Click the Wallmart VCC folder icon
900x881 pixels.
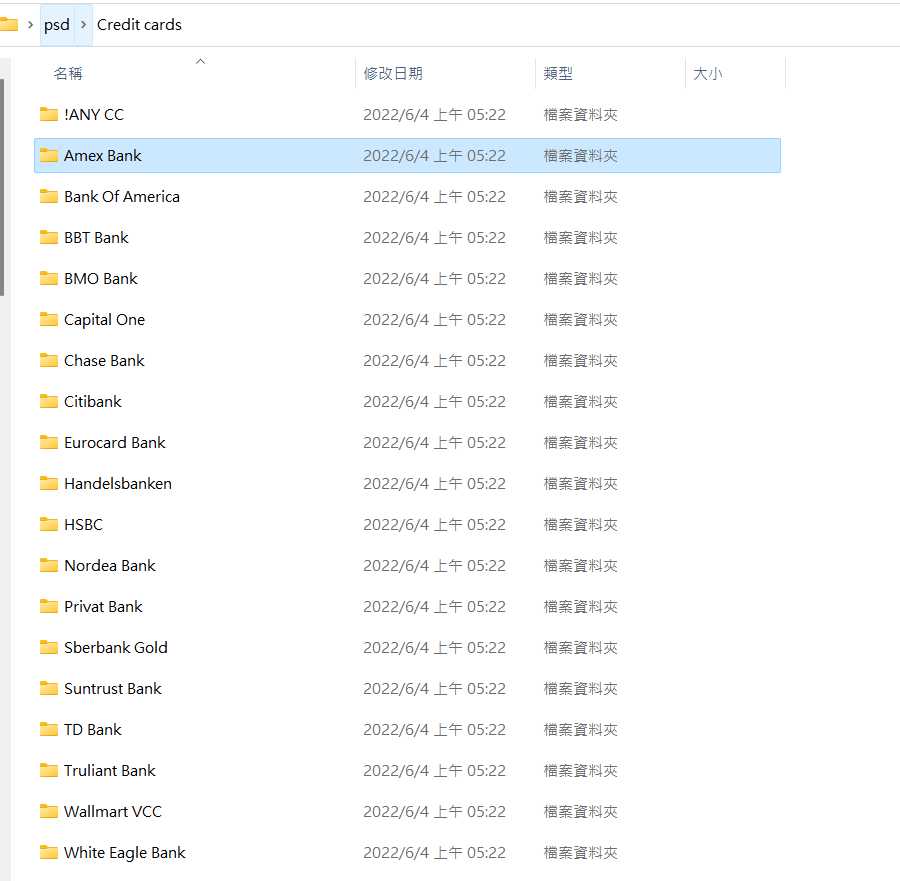(49, 812)
